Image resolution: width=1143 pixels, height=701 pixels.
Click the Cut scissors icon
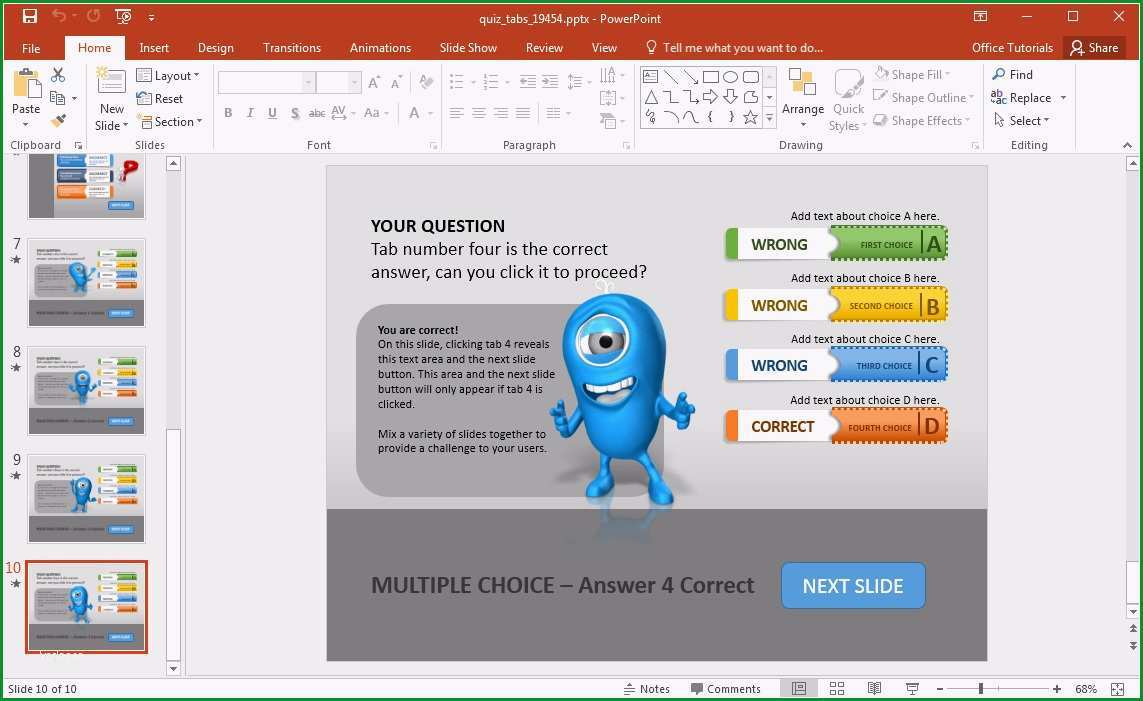58,74
